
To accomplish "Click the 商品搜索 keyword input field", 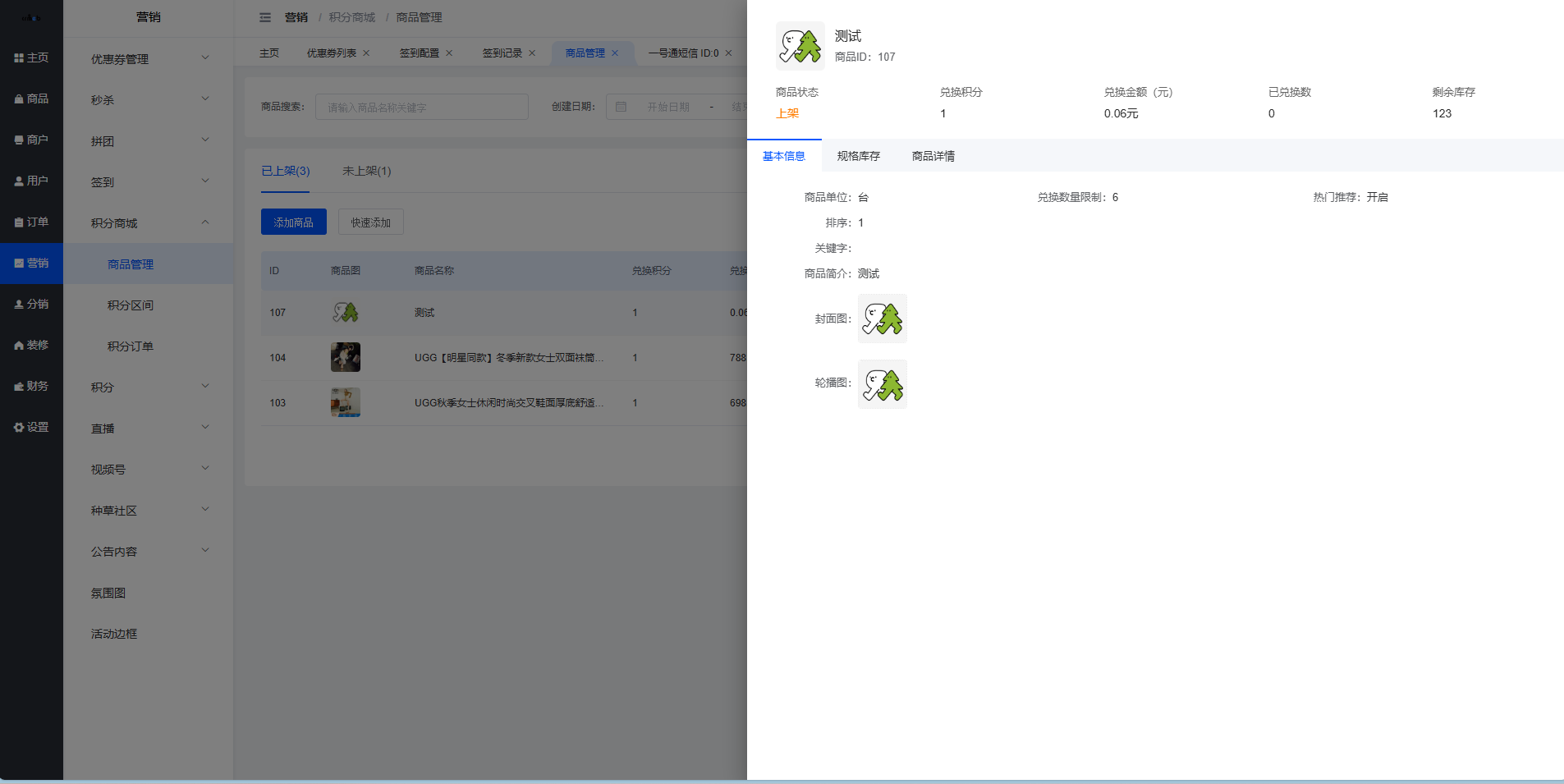I will coord(421,107).
